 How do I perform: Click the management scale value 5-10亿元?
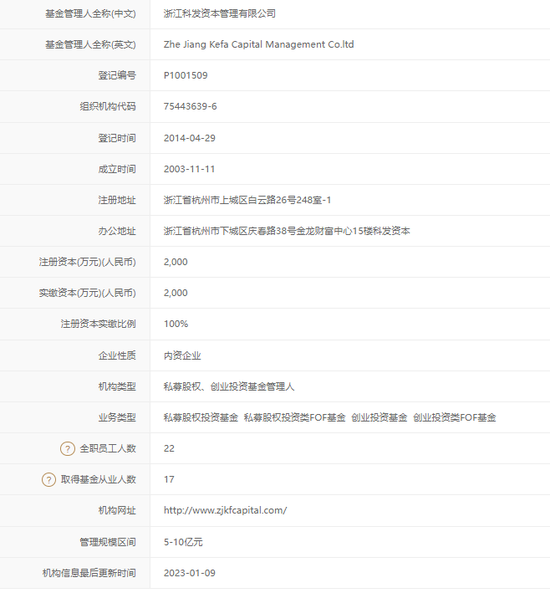coord(183,542)
